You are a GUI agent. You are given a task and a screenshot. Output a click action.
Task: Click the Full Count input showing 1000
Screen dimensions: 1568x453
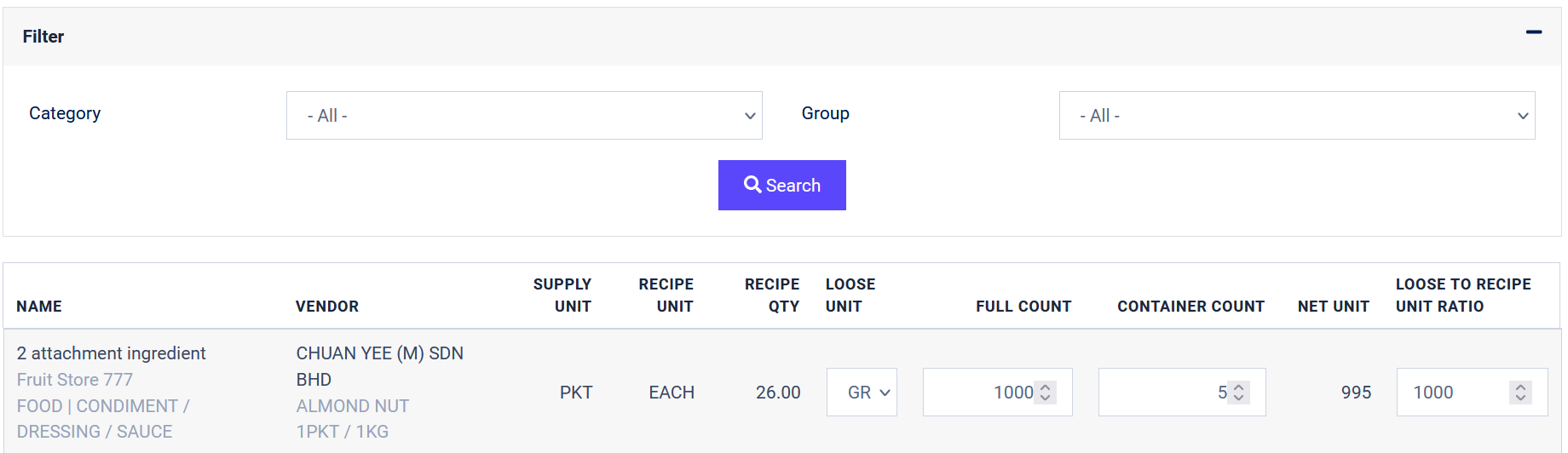tap(980, 393)
